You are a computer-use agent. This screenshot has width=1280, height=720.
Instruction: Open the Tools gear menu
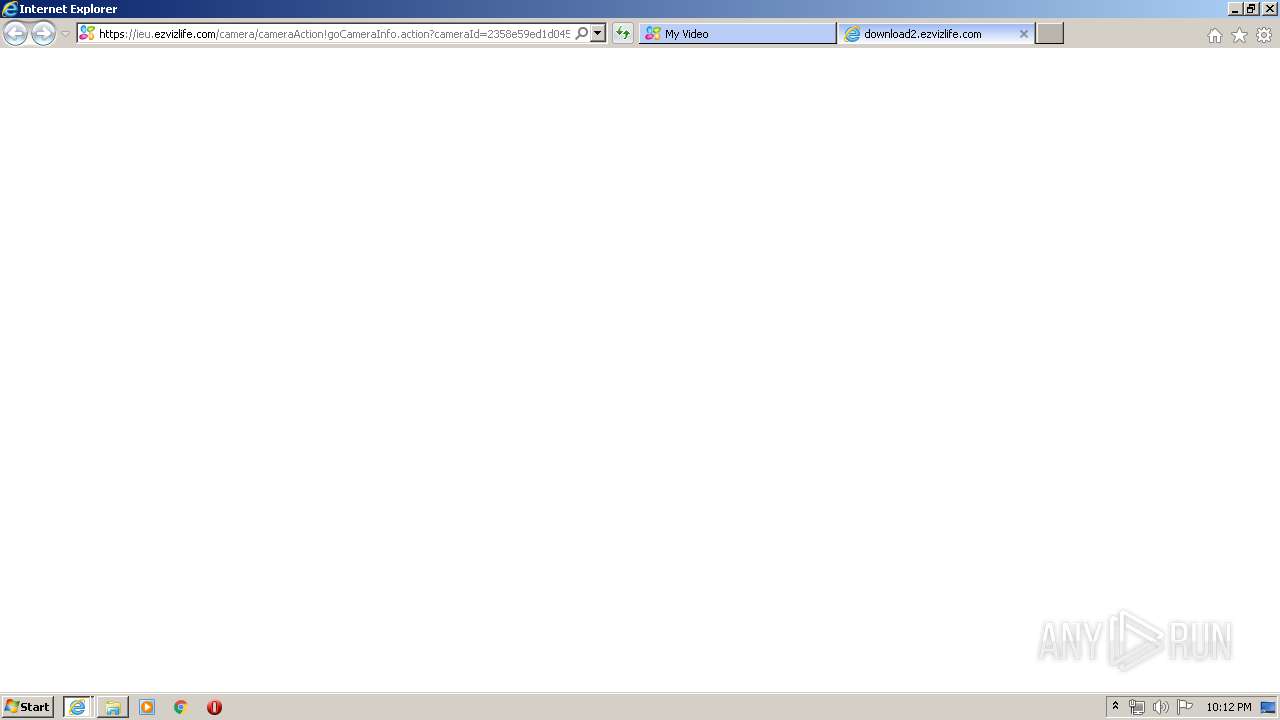coord(1264,35)
